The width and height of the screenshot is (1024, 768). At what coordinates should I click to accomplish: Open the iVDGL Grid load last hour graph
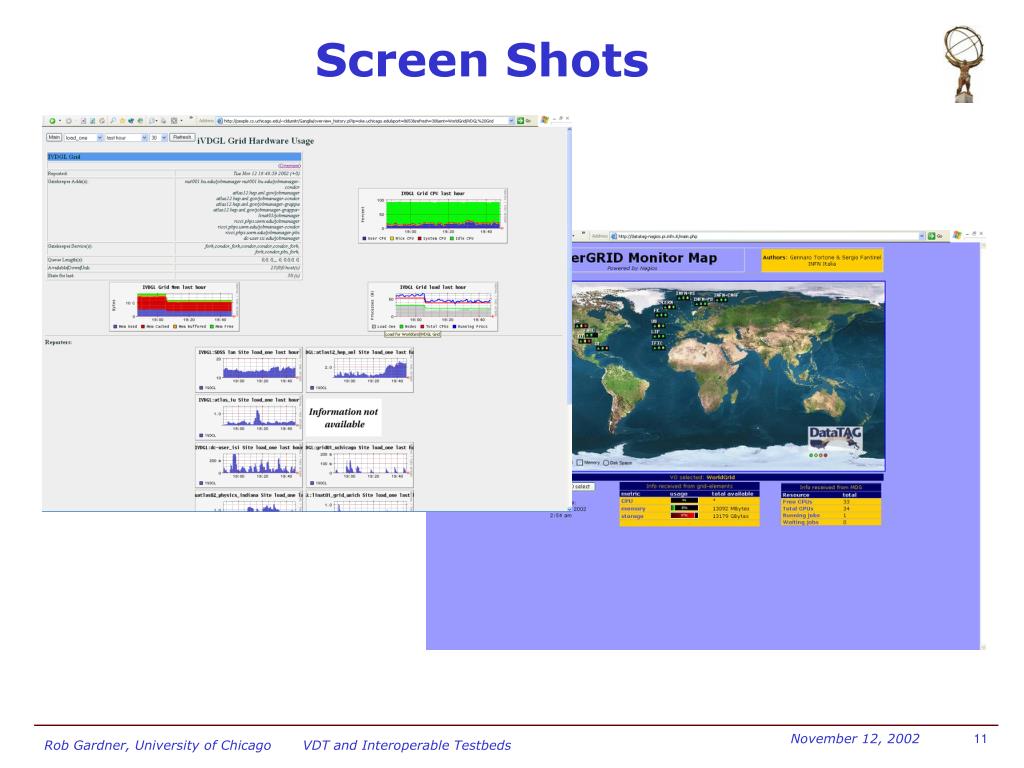[432, 307]
